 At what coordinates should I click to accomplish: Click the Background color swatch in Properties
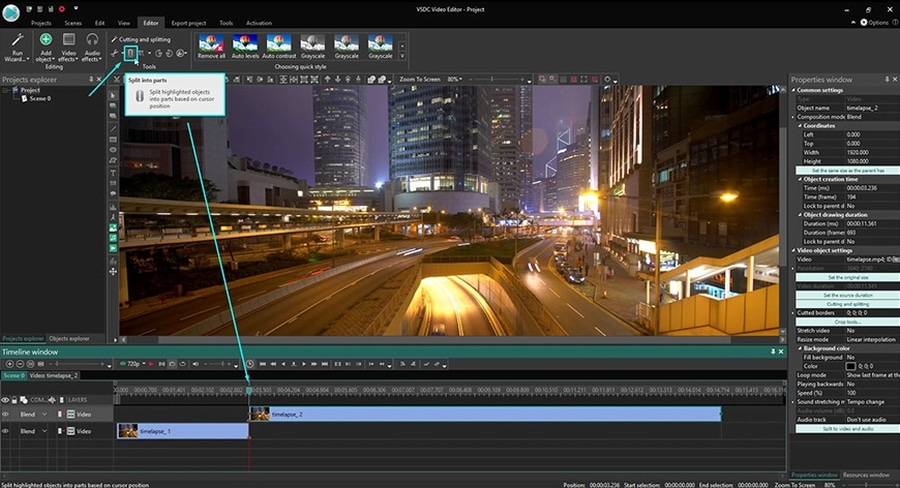850,366
